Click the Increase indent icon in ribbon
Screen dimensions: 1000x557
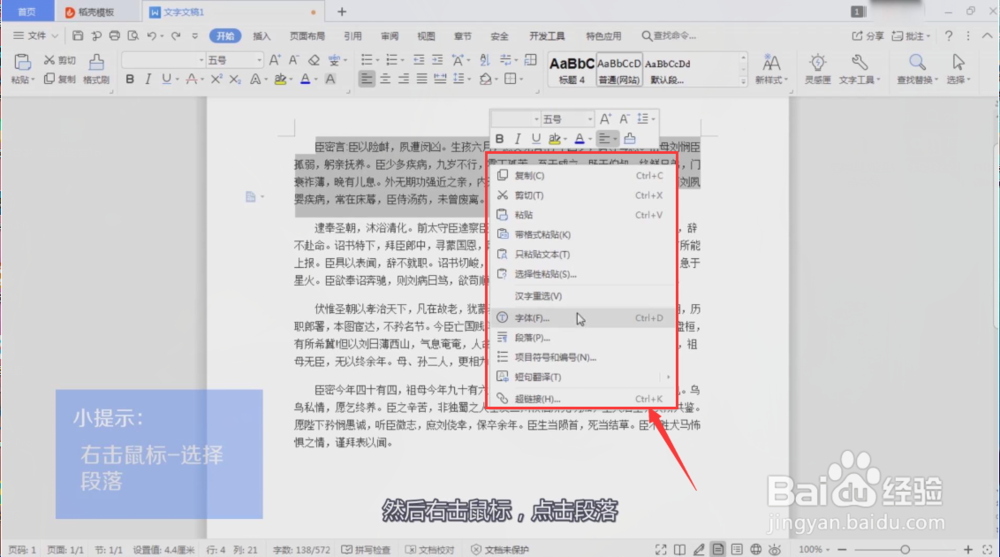[437, 60]
